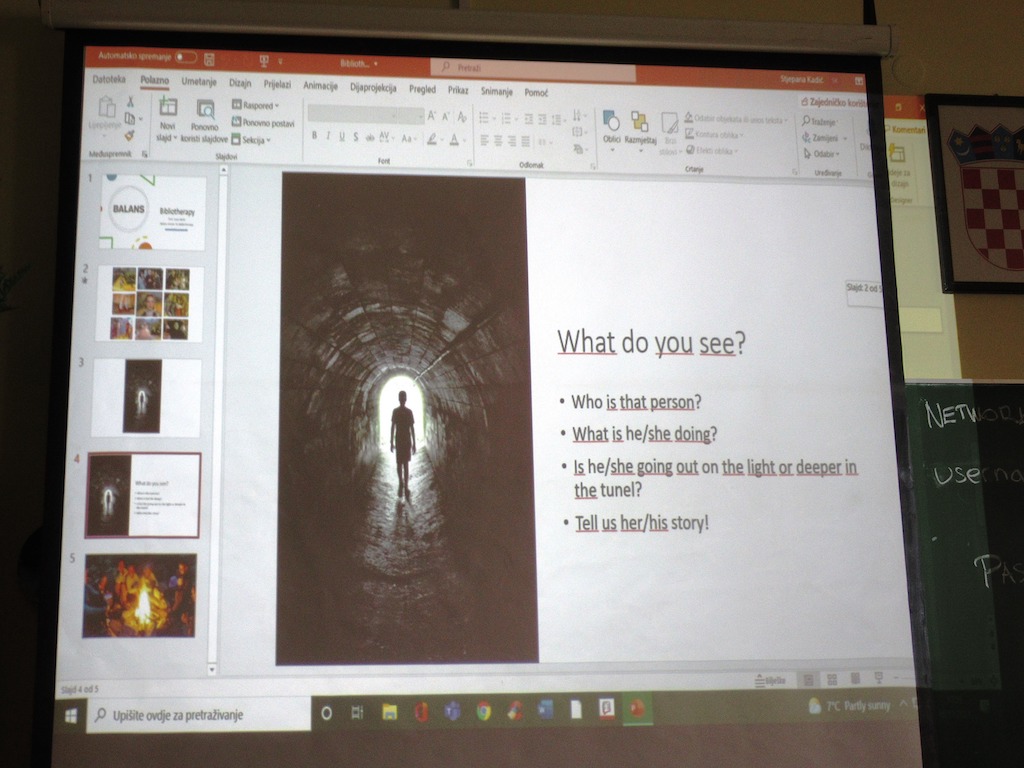
Task: Click the Cut scissors icon
Action: click(130, 101)
